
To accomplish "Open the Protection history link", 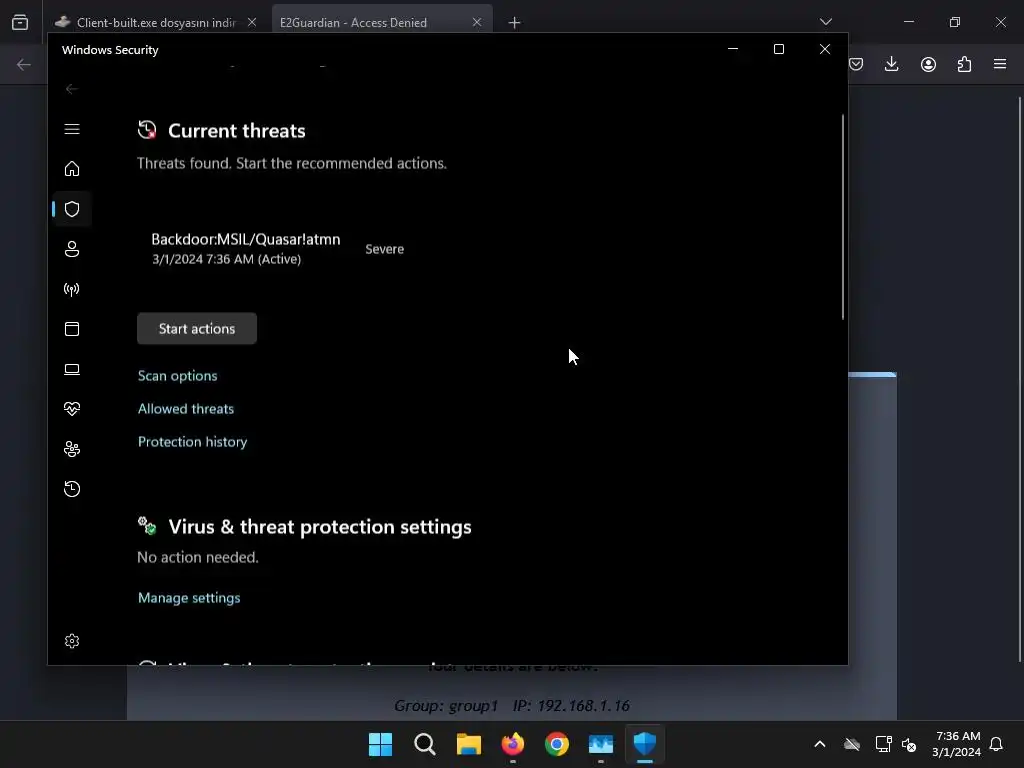I will [x=192, y=441].
